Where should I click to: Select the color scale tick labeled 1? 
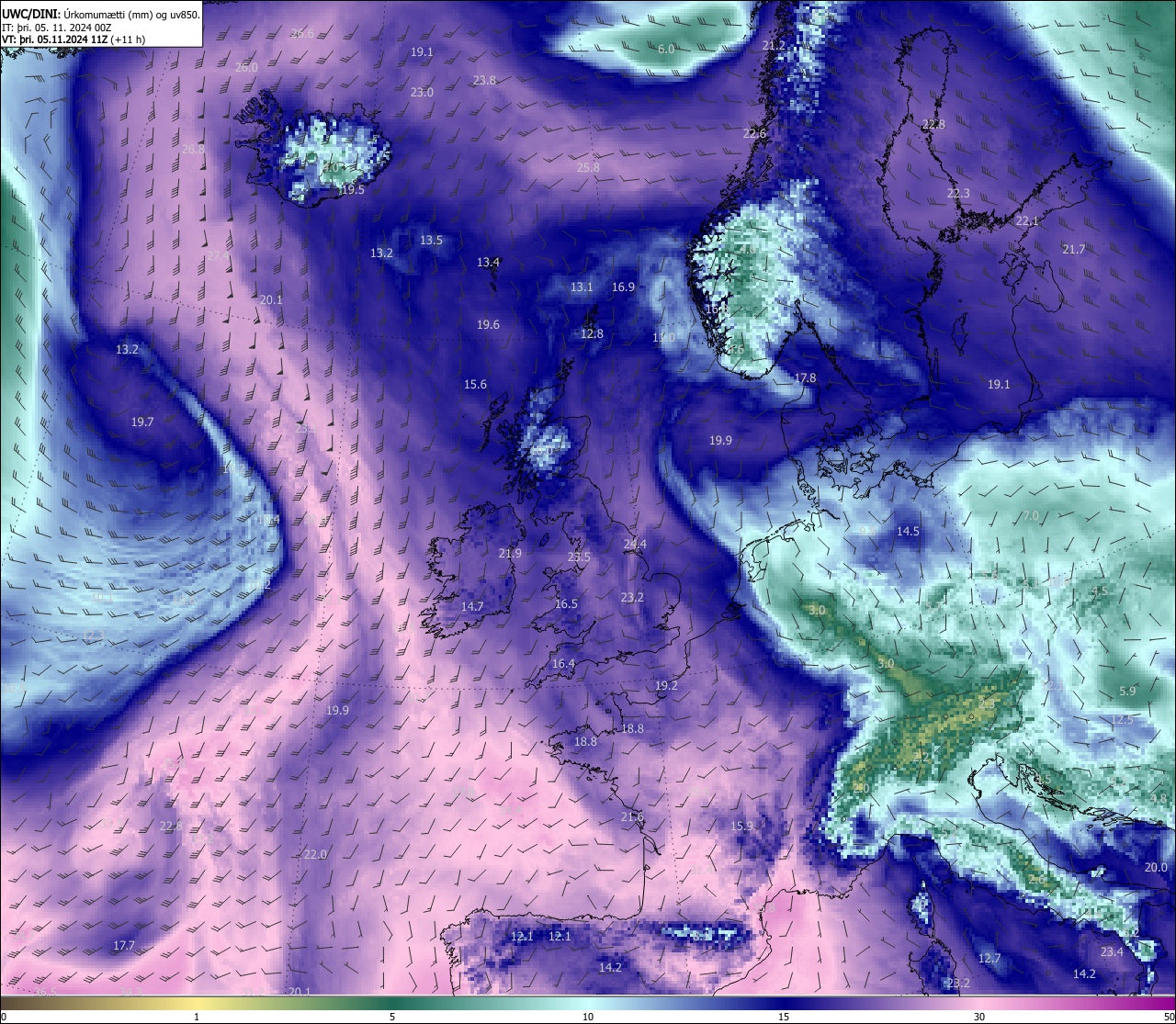tap(197, 1017)
